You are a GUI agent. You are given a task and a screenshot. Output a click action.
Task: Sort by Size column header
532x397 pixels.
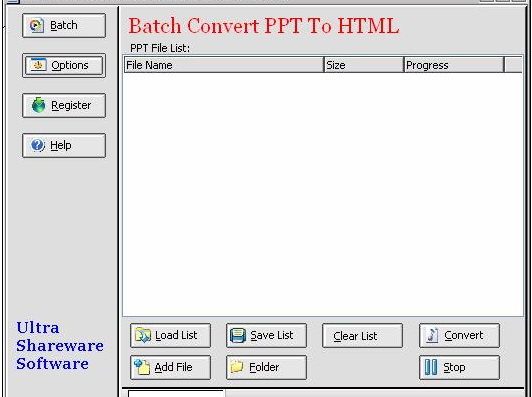pyautogui.click(x=364, y=65)
